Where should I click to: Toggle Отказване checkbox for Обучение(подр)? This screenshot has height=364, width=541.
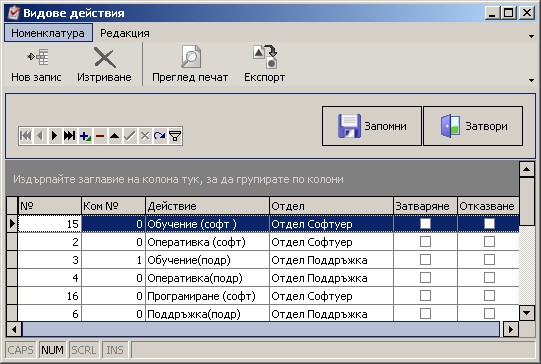point(489,259)
